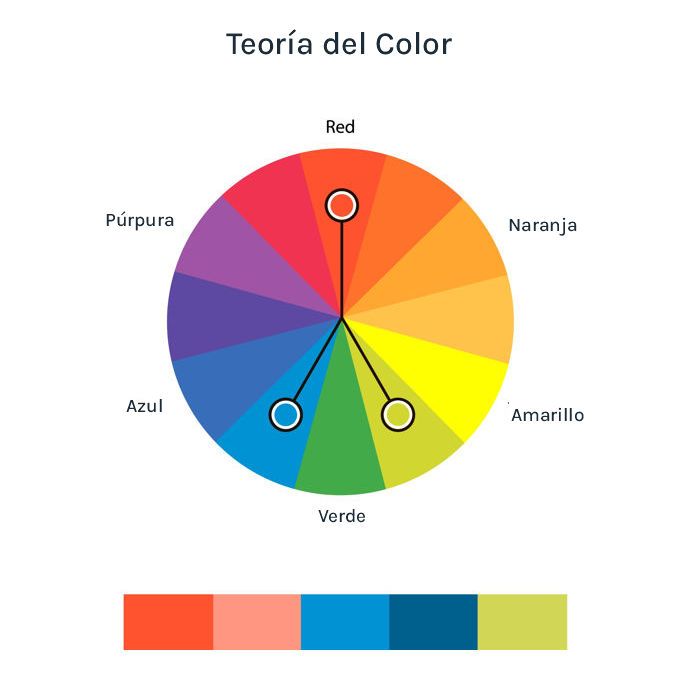Image resolution: width=700 pixels, height=700 pixels.
Task: Pick the lime yellow-green palette swatch
Action: point(522,622)
